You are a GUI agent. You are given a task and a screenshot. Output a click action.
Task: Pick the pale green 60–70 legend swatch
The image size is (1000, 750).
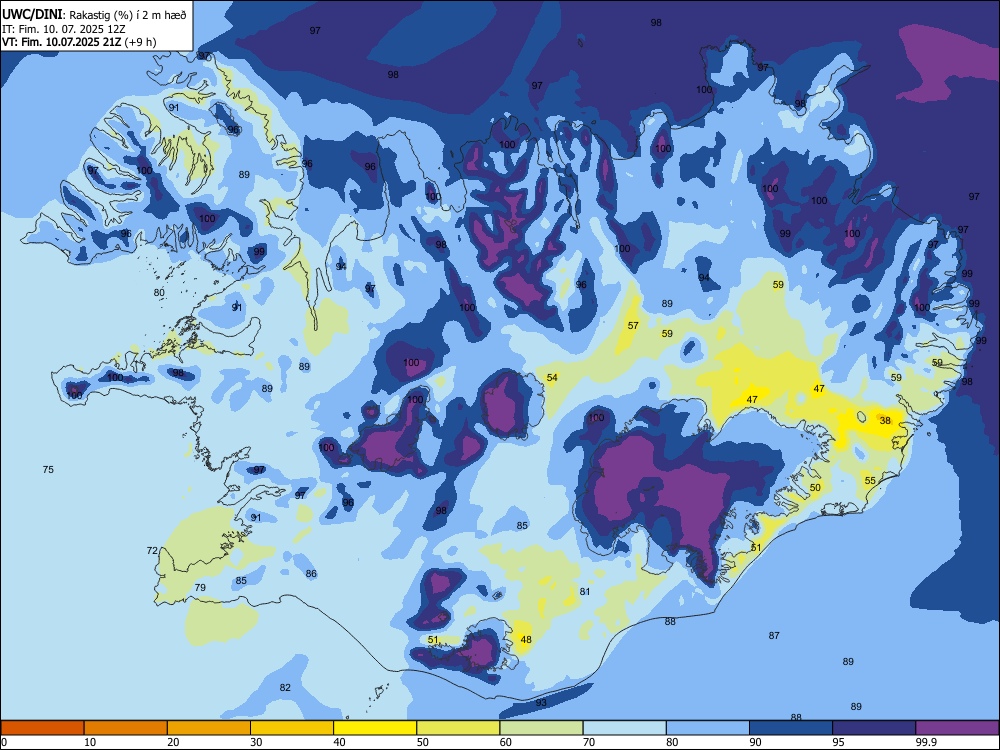click(x=541, y=728)
